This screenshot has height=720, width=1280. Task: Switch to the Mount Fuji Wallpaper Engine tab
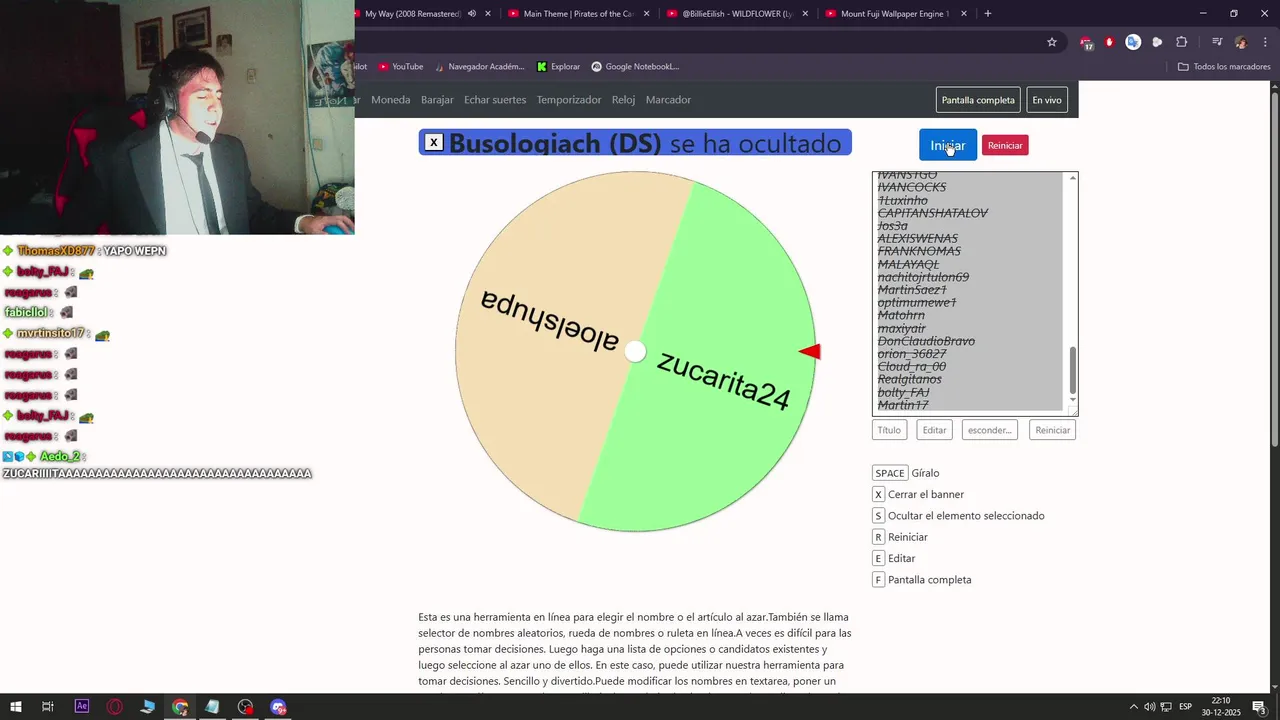click(895, 14)
